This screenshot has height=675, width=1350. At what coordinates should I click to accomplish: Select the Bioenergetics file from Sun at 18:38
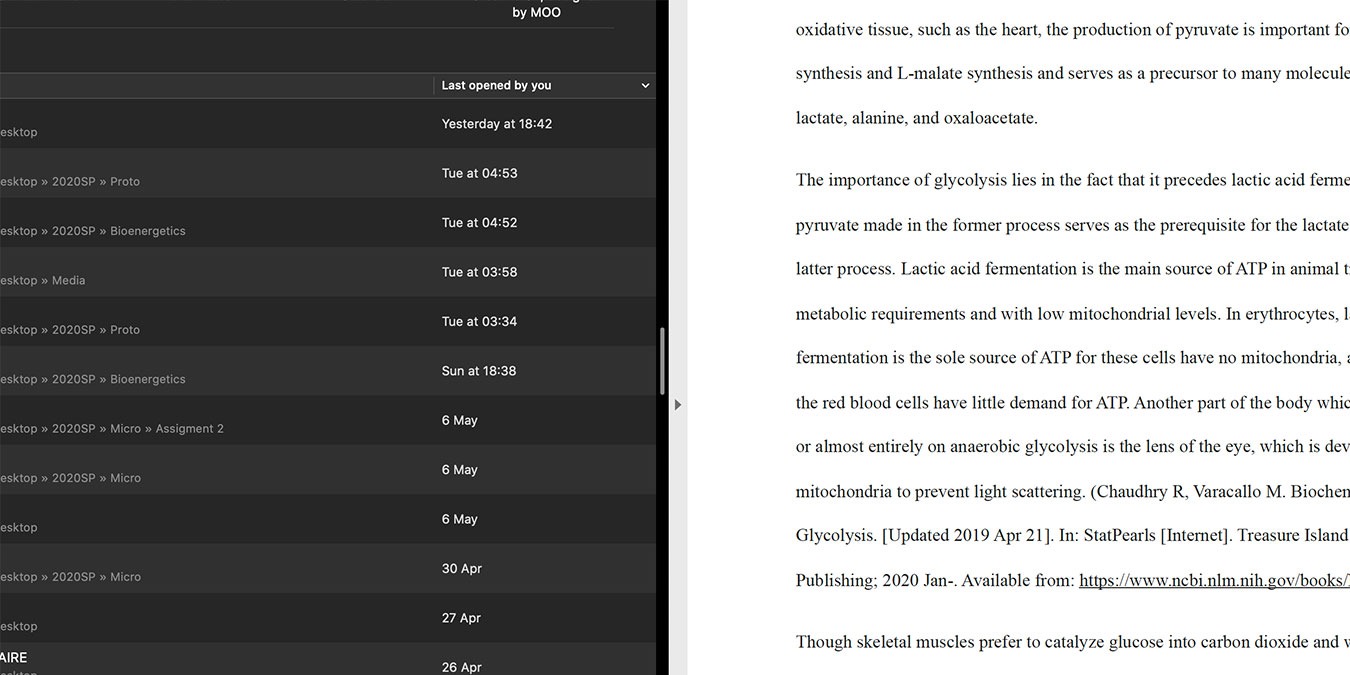point(300,371)
